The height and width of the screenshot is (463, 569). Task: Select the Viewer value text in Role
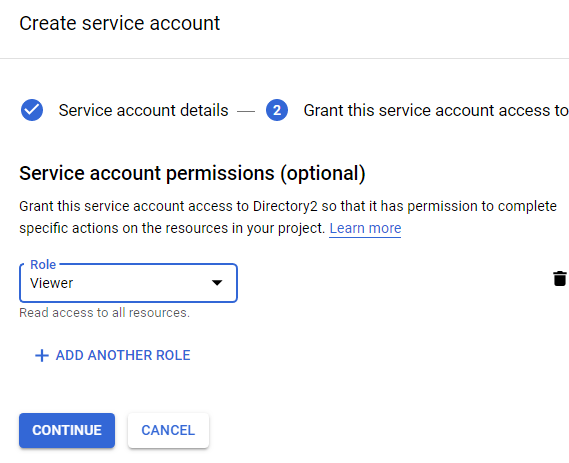pos(52,283)
